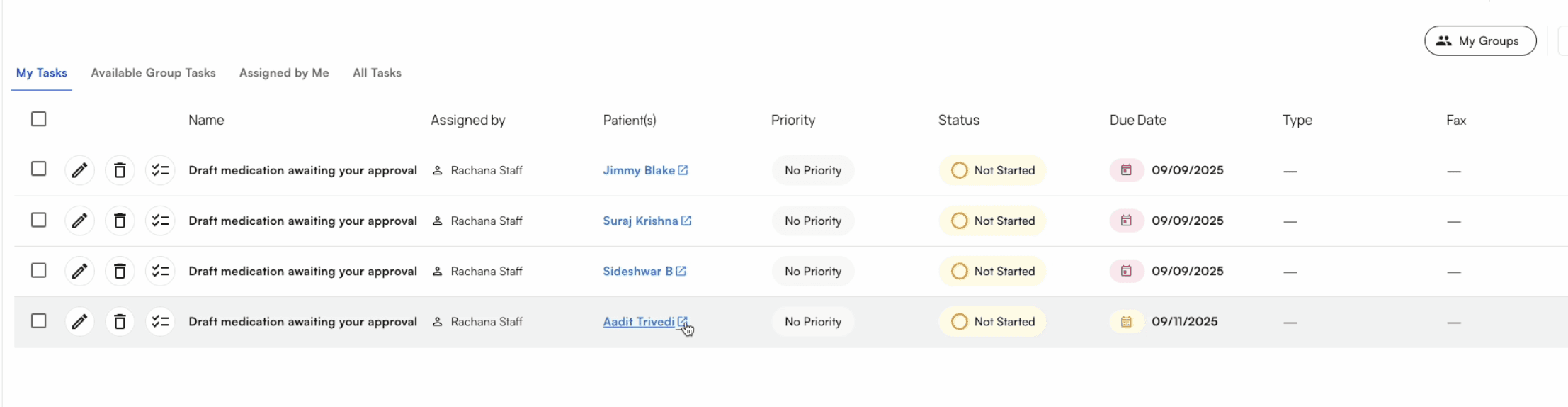Change the Not Started status on Sideshwar B's row
Viewport: 1568px width, 407px height.
tap(992, 272)
